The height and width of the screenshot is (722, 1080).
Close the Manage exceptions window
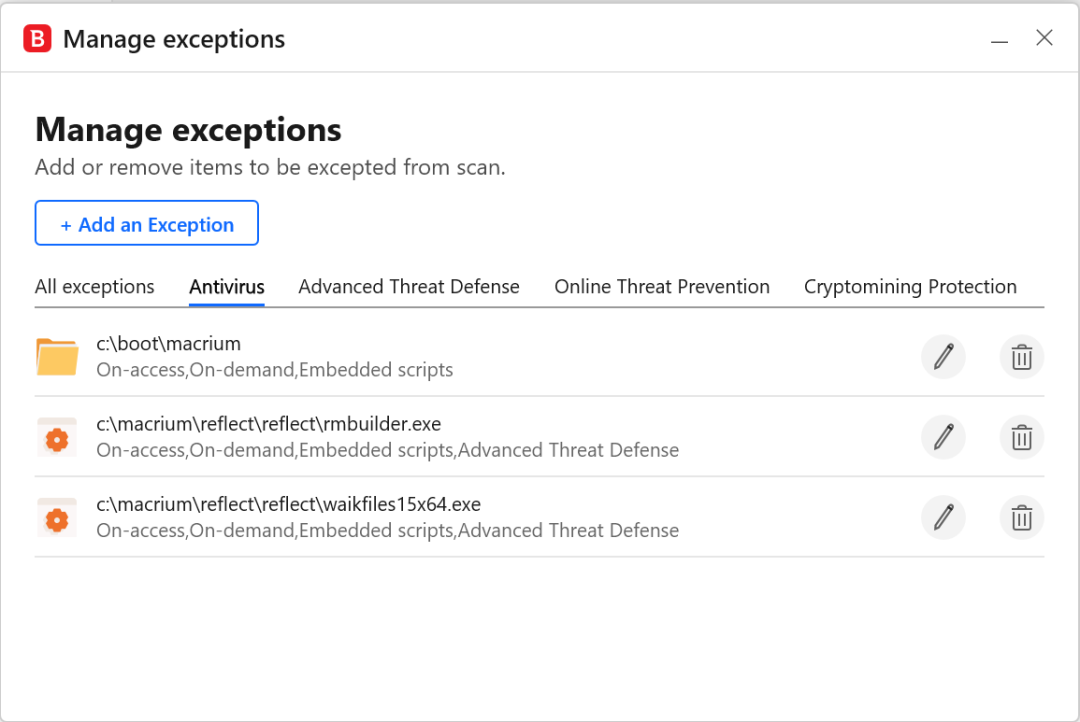(1044, 38)
